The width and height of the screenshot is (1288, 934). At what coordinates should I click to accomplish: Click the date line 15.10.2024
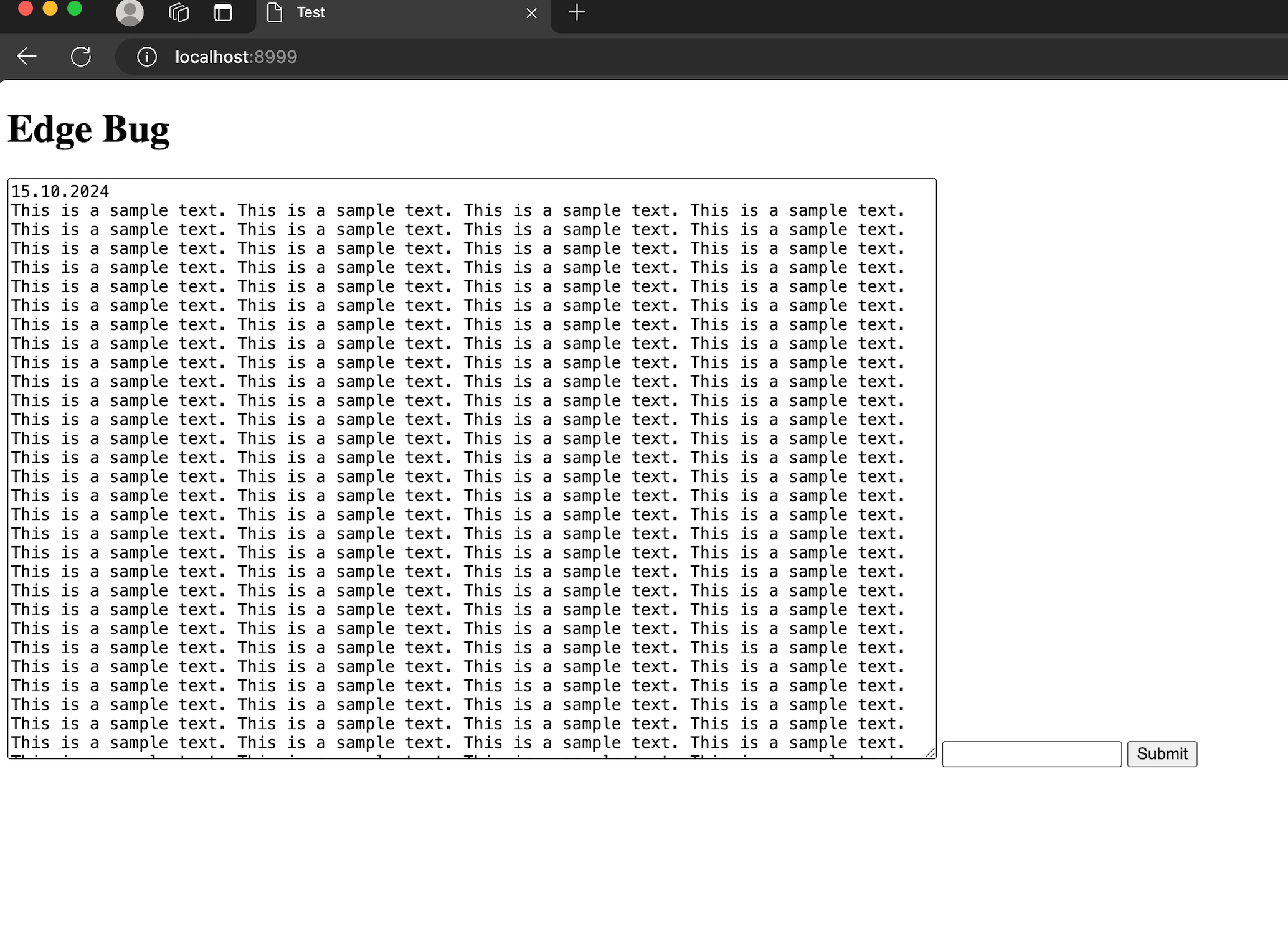[x=59, y=191]
